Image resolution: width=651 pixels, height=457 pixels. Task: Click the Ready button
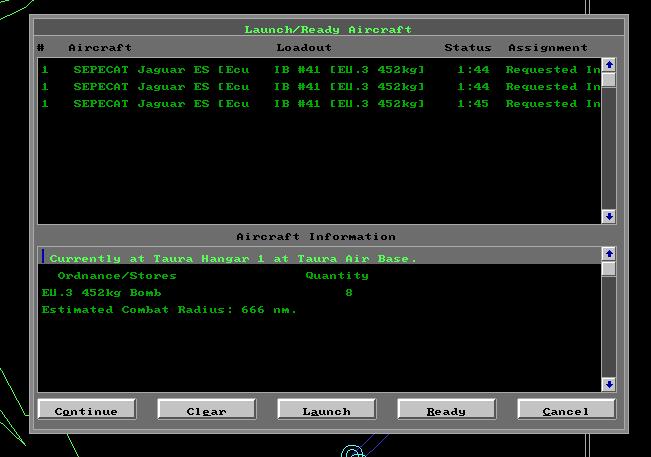pyautogui.click(x=447, y=409)
